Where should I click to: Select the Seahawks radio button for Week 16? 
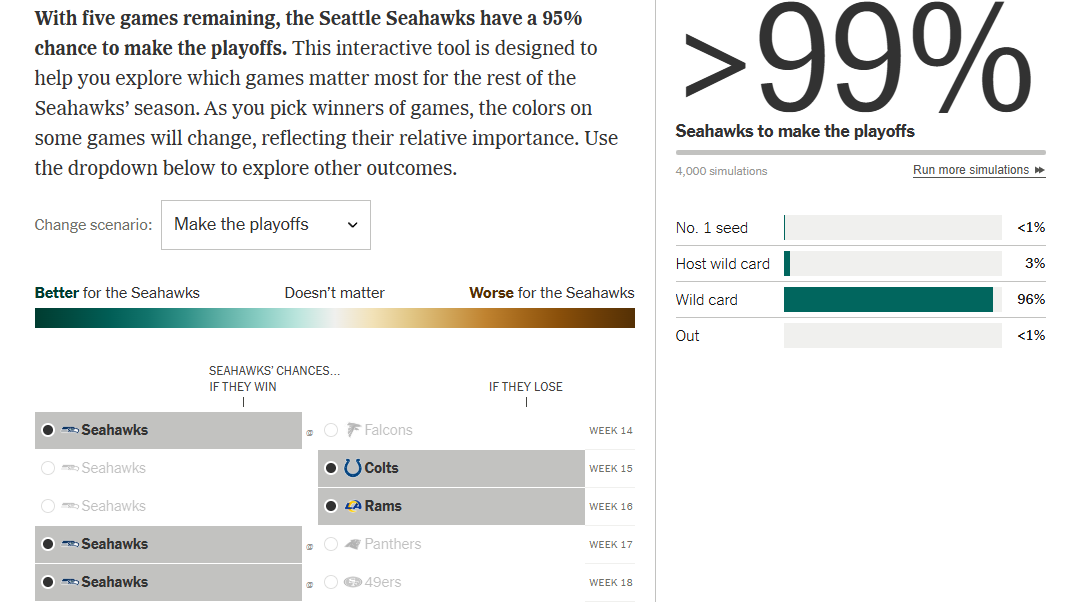(48, 506)
